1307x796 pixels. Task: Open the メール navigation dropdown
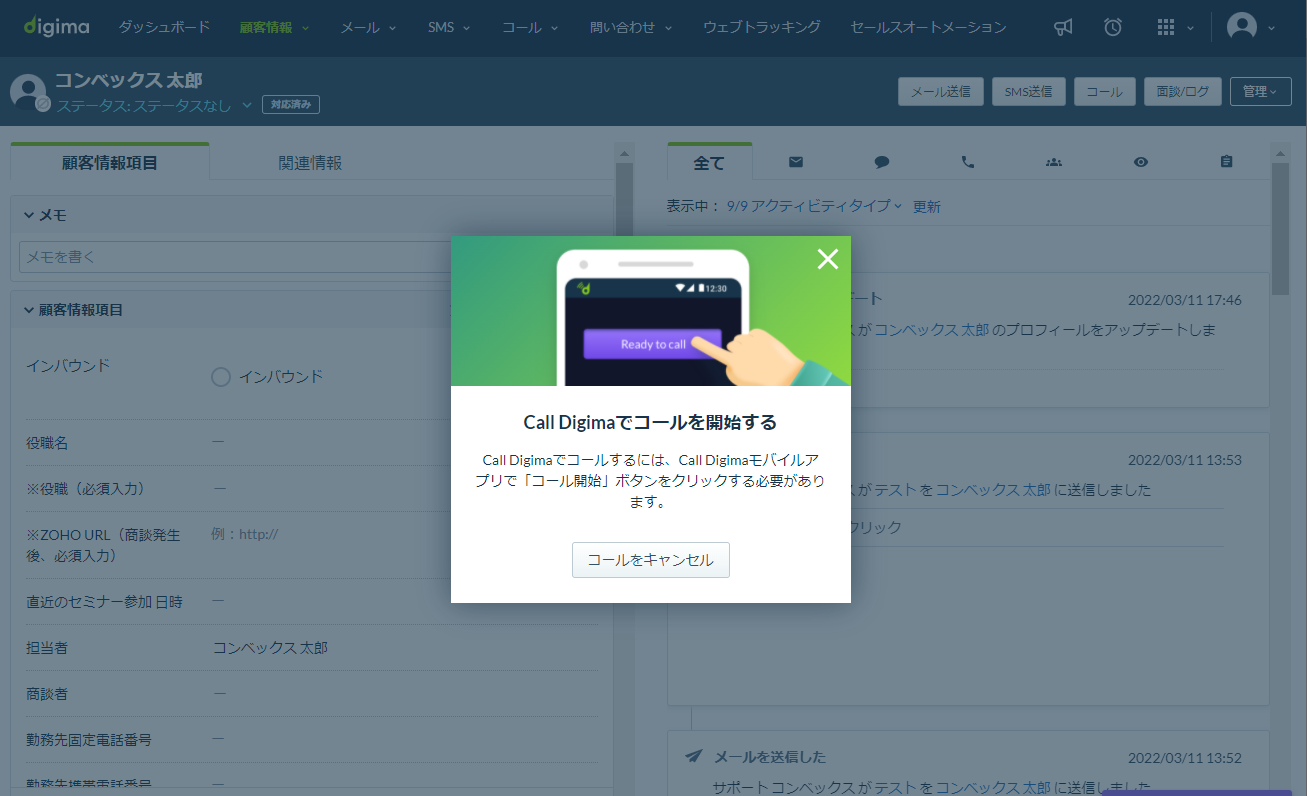point(368,28)
